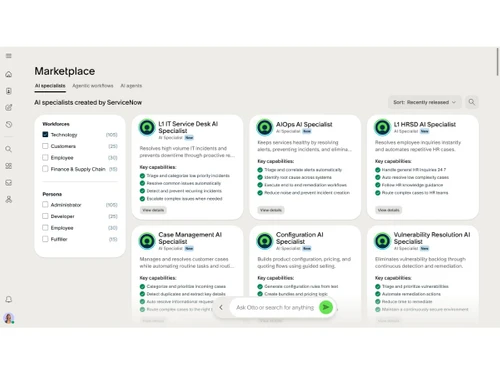Image resolution: width=500 pixels, height=375 pixels.
Task: Open notifications bell icon
Action: 9,299
